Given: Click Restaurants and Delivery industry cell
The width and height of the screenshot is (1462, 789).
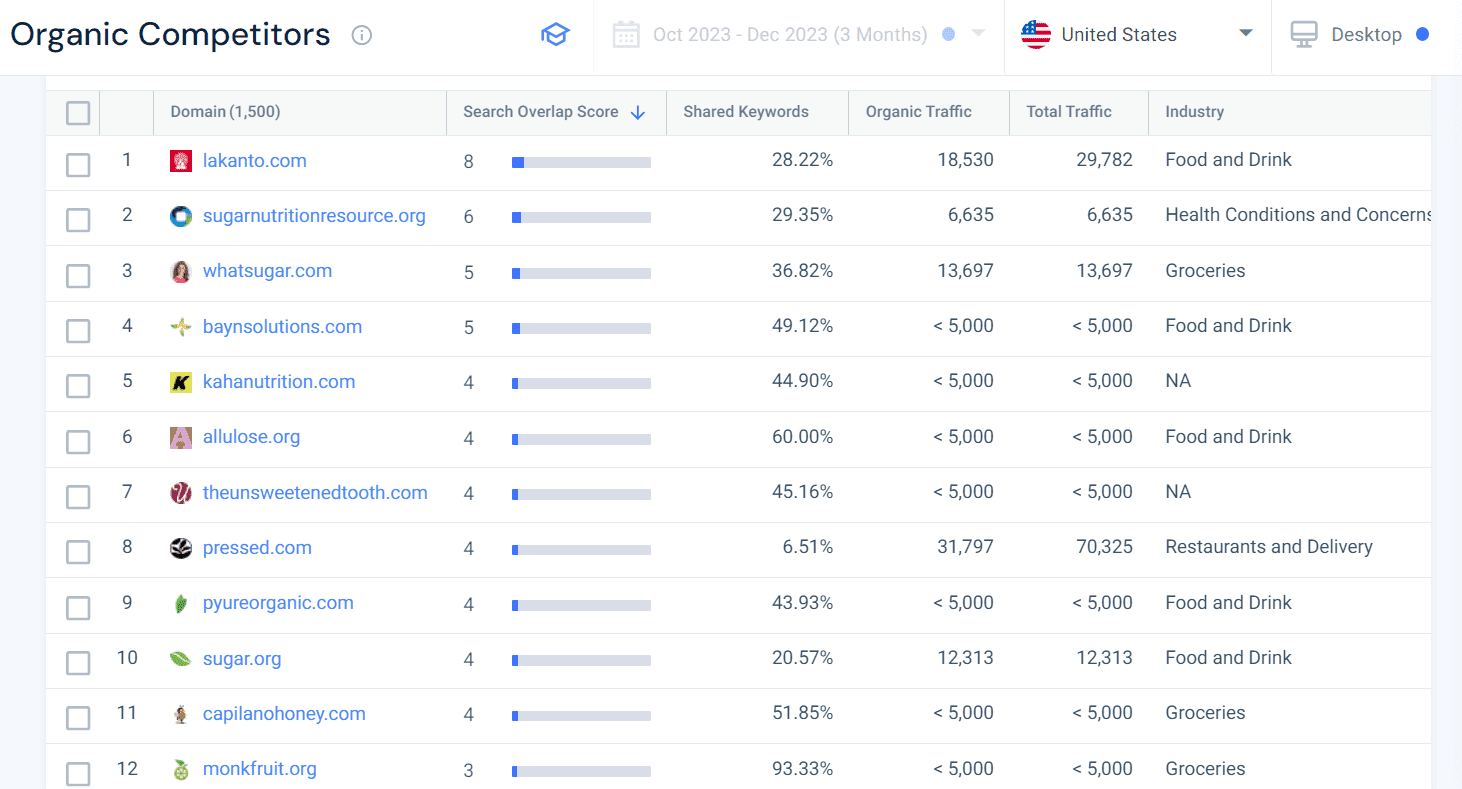Looking at the screenshot, I should [x=1269, y=547].
